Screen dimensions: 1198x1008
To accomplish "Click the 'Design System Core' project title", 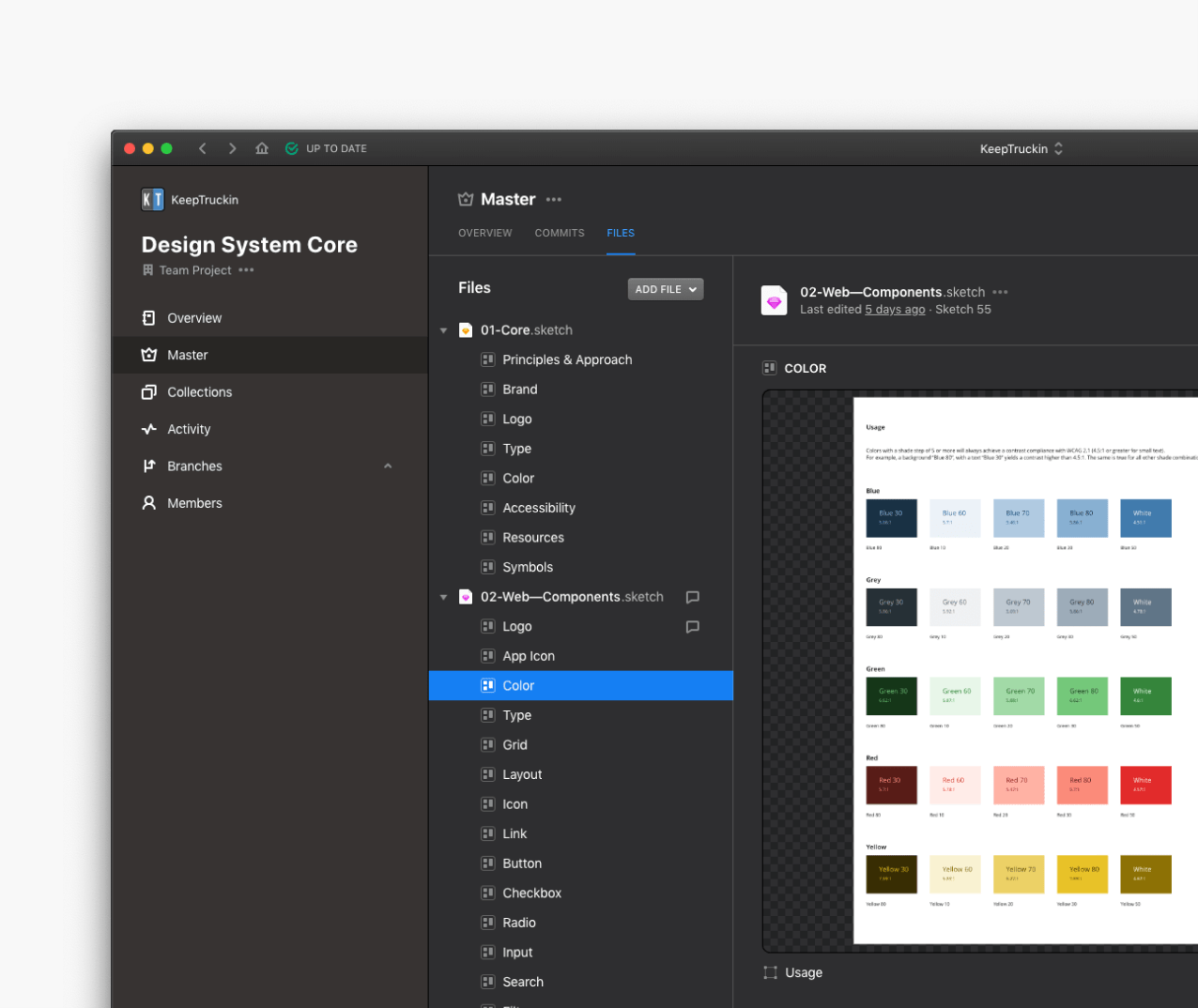I will [250, 245].
